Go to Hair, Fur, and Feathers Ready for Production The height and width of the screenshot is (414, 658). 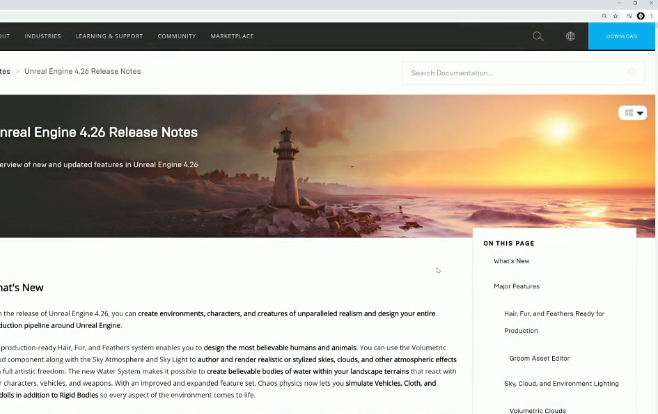554,322
